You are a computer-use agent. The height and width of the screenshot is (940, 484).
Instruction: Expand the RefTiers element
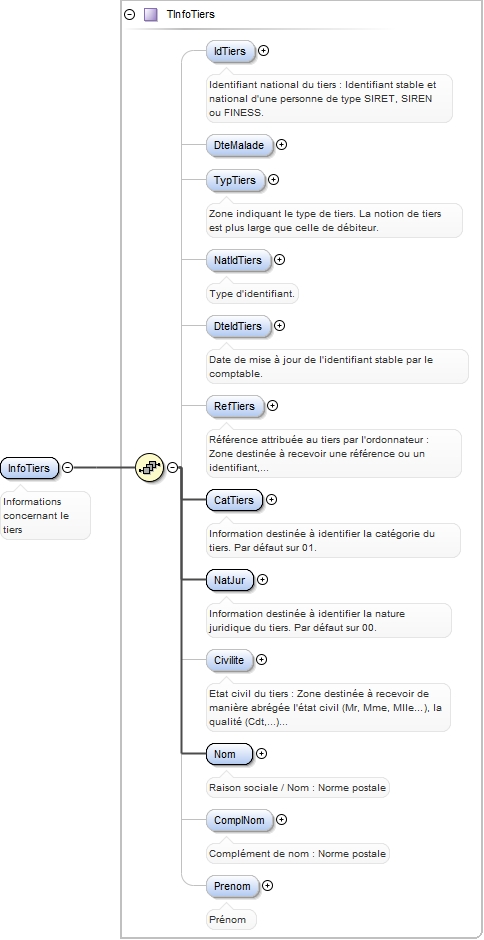point(272,405)
